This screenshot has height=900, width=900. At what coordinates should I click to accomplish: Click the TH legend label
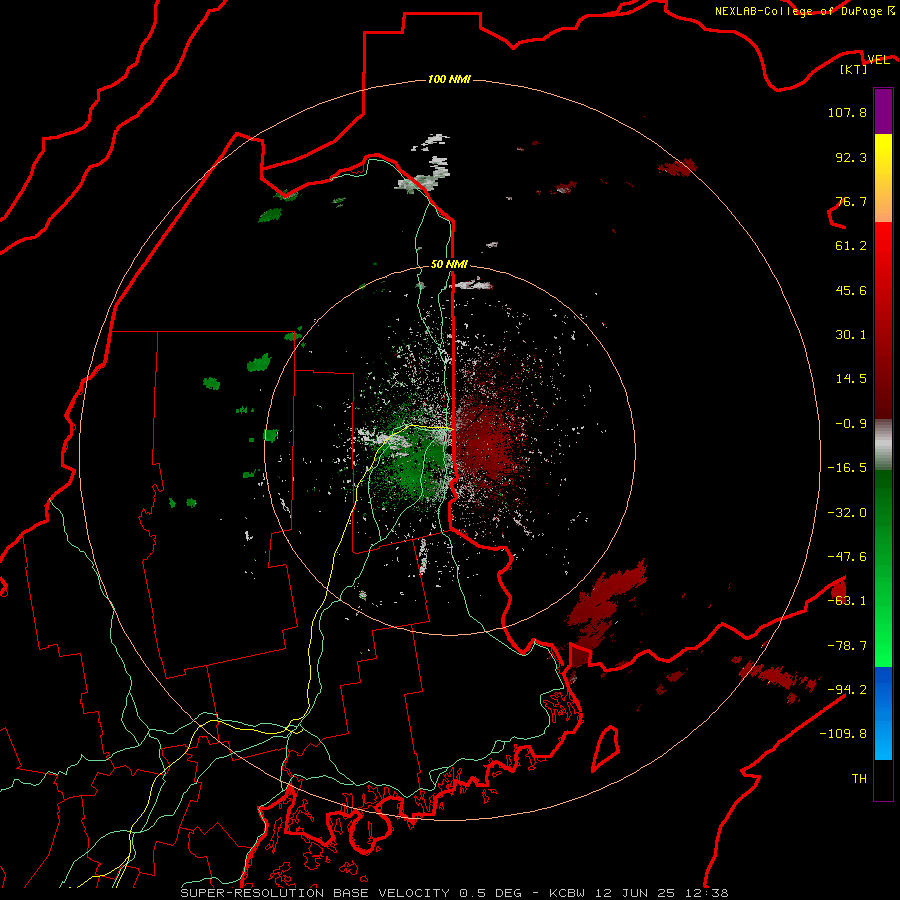859,779
